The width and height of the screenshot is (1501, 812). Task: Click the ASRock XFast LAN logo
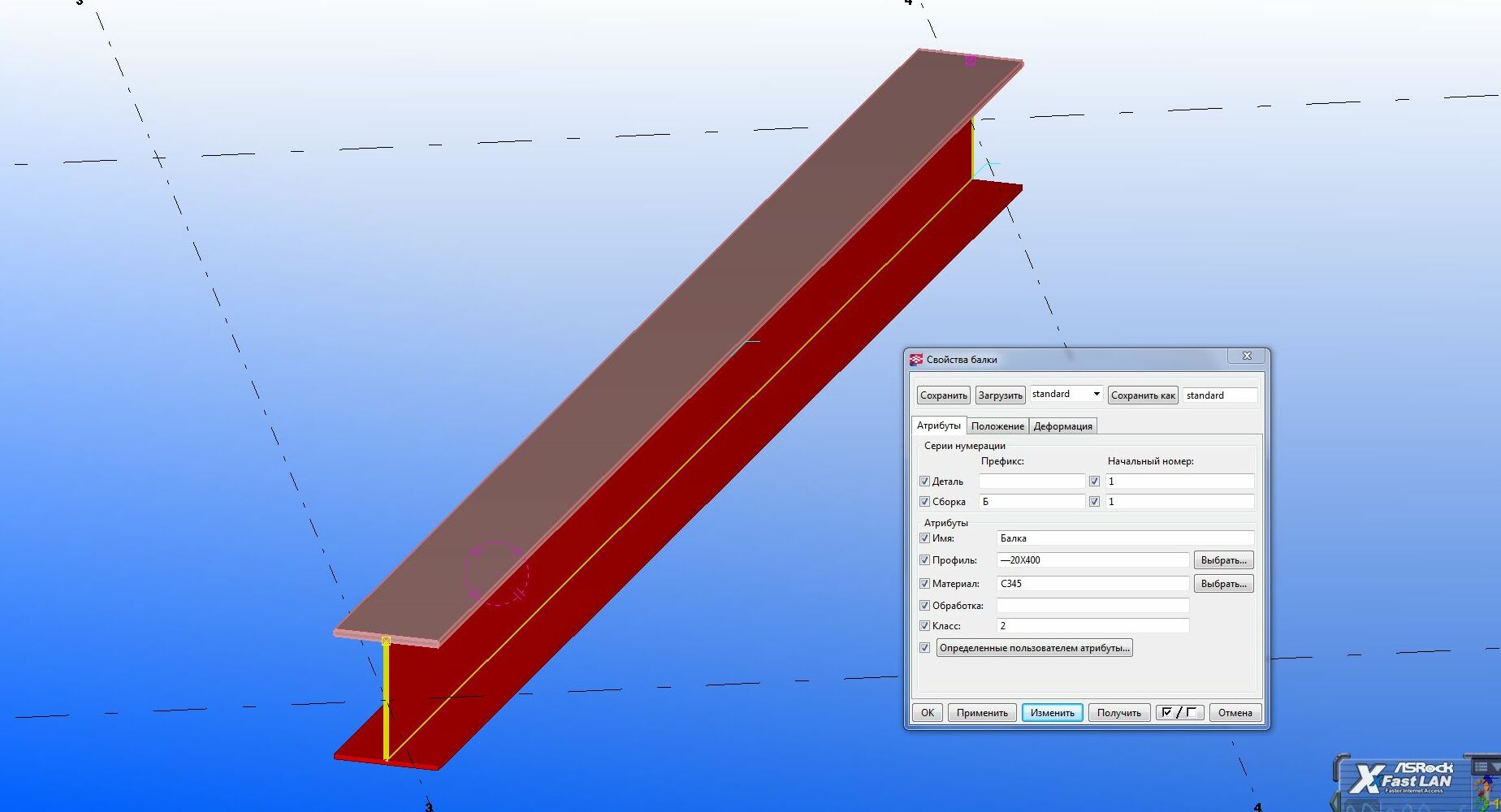[1401, 778]
